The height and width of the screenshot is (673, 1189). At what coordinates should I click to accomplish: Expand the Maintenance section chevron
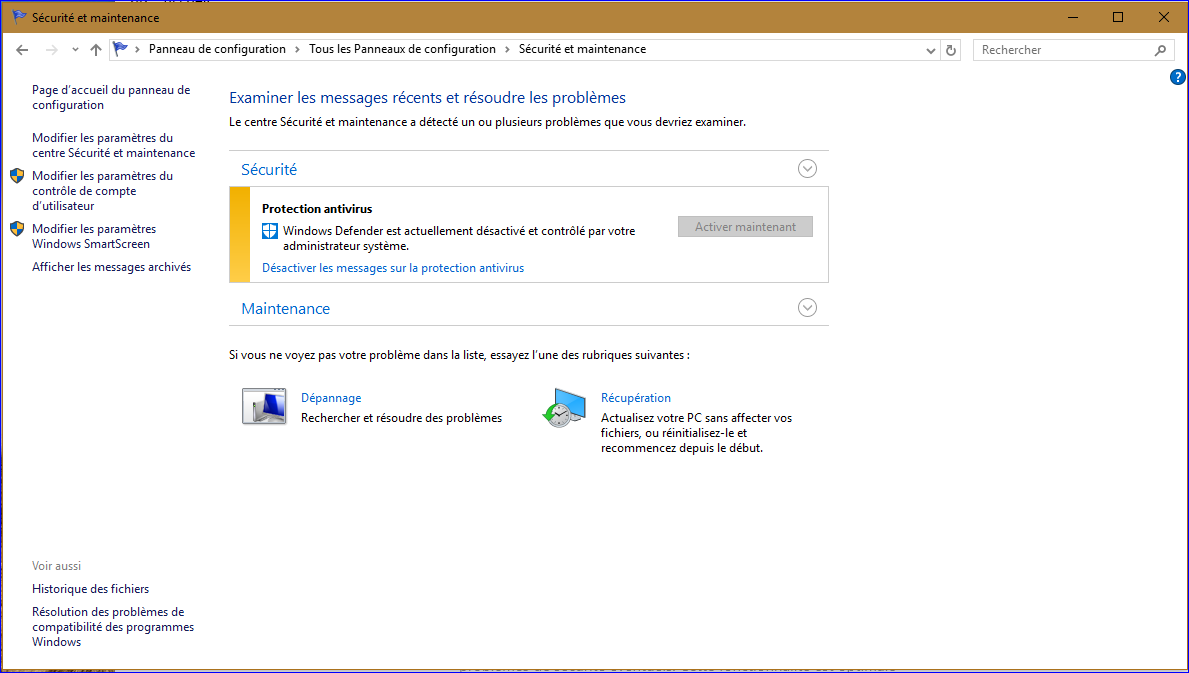click(x=807, y=308)
